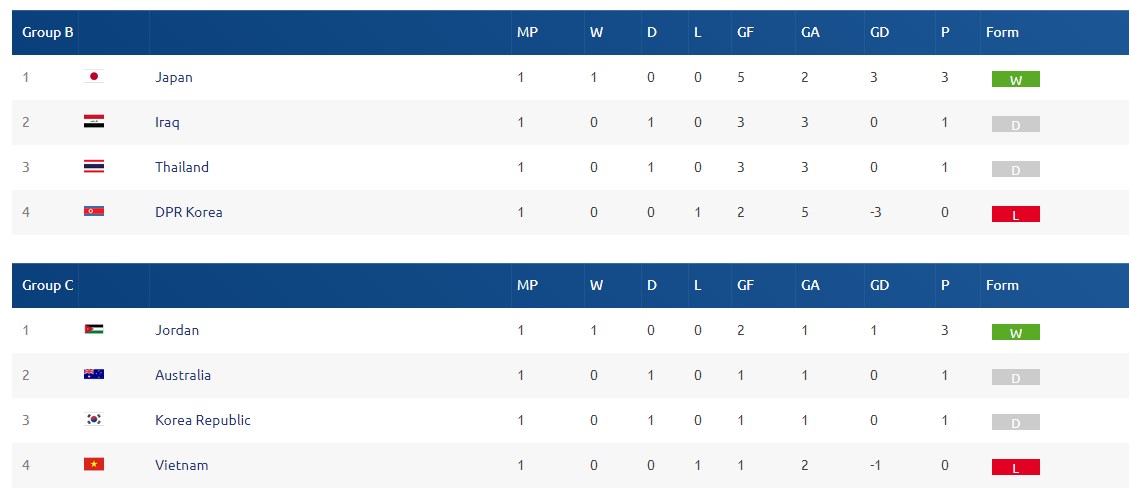
Task: Click Vietnam's red L form badge
Action: (x=1015, y=467)
